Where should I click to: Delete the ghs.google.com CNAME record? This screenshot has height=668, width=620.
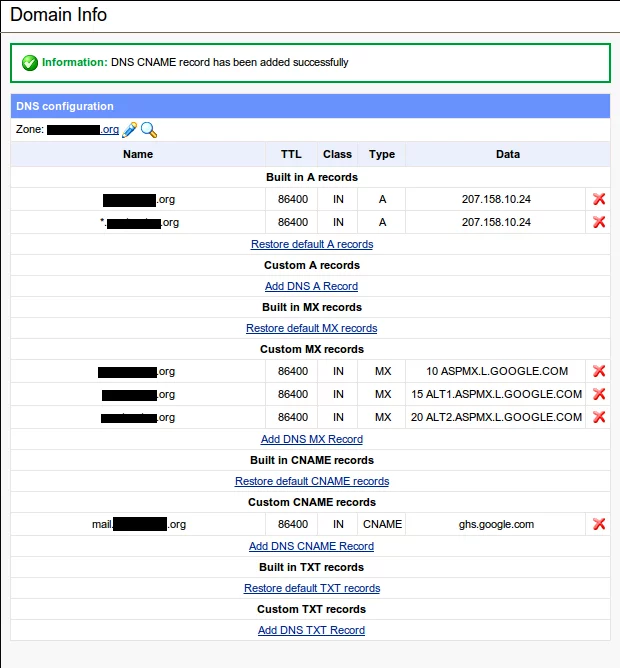(x=599, y=524)
